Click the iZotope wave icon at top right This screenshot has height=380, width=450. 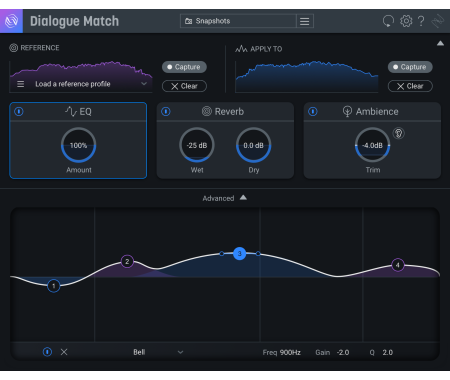point(437,21)
